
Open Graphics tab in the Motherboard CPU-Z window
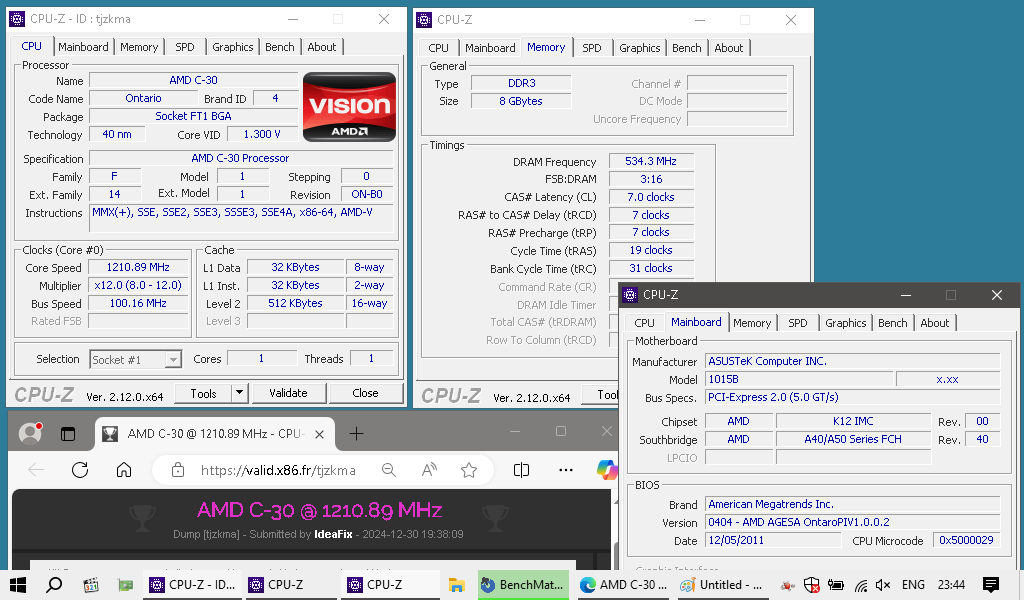tap(846, 323)
